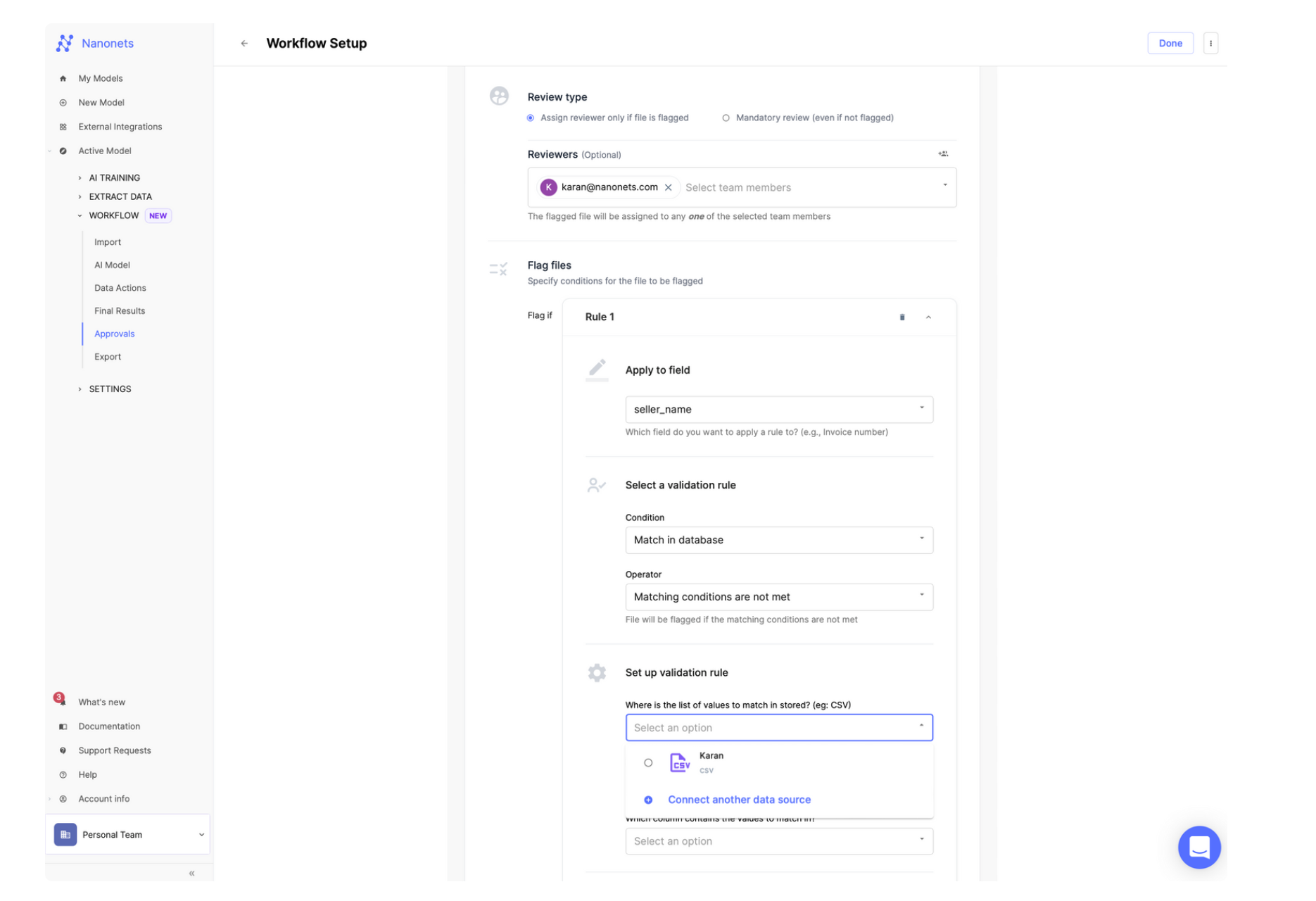Click the Done button
The image size is (1316, 901).
(x=1170, y=43)
